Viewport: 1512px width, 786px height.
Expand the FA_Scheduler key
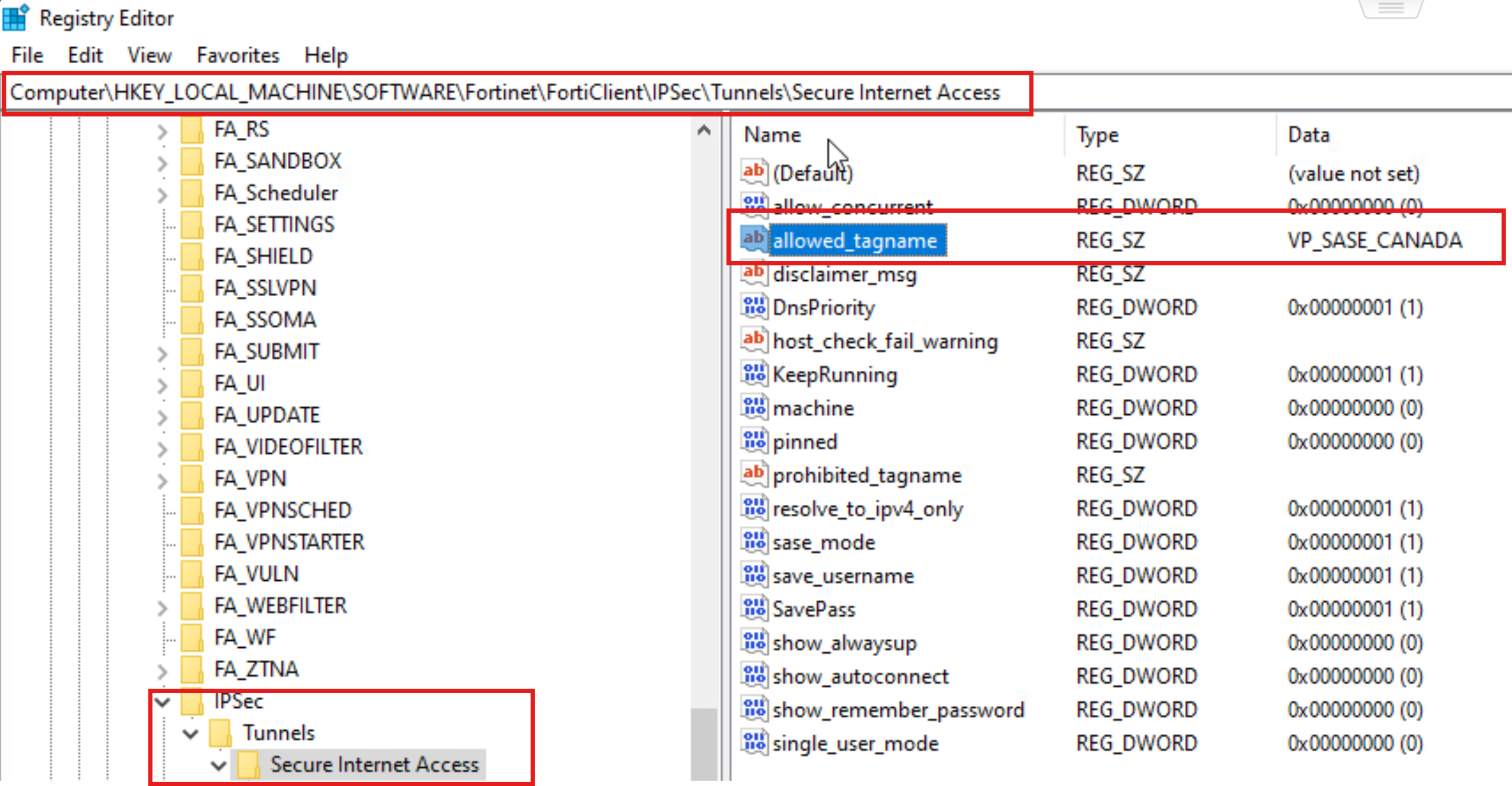163,194
